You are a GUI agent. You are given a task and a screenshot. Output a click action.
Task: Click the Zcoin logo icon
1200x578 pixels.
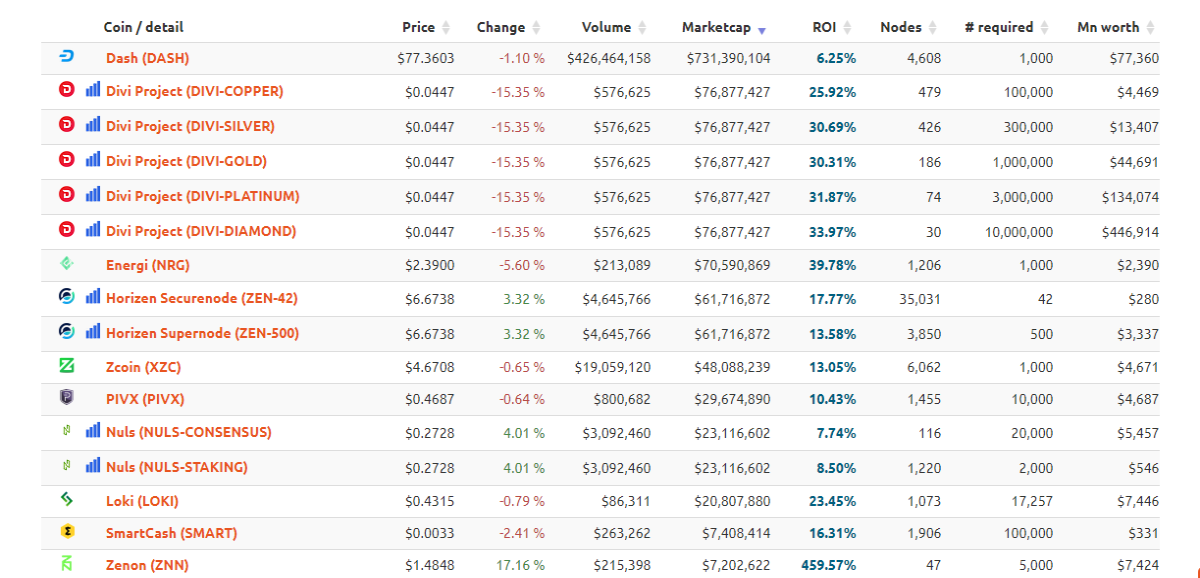coord(67,366)
